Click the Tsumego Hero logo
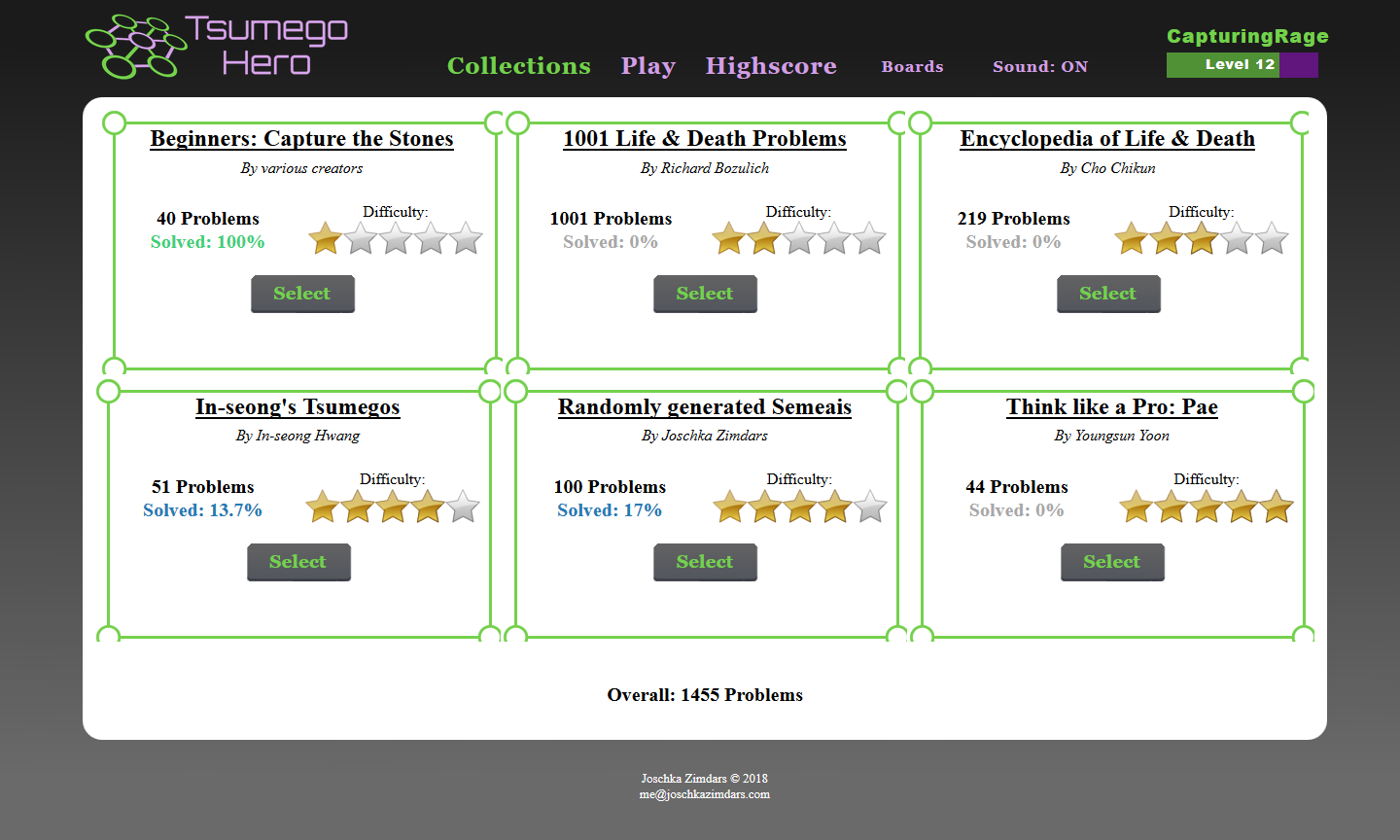 pyautogui.click(x=217, y=46)
